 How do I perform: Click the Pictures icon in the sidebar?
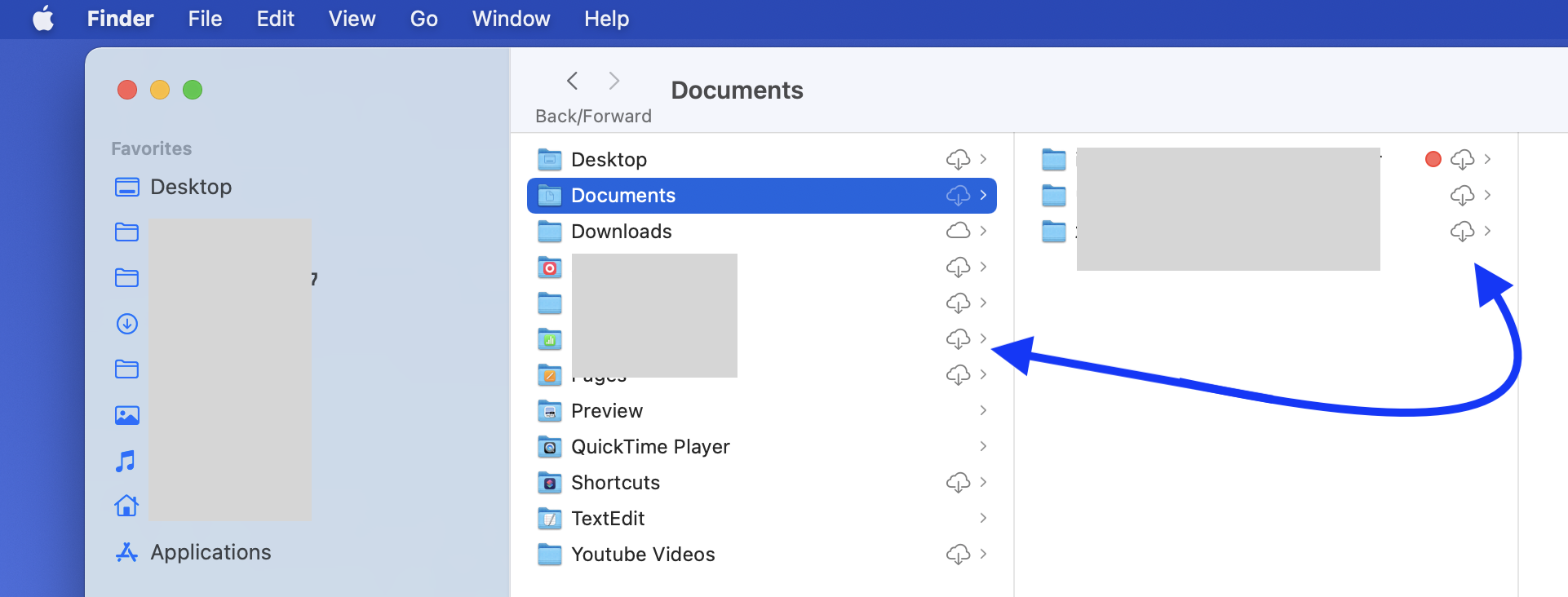[x=127, y=415]
